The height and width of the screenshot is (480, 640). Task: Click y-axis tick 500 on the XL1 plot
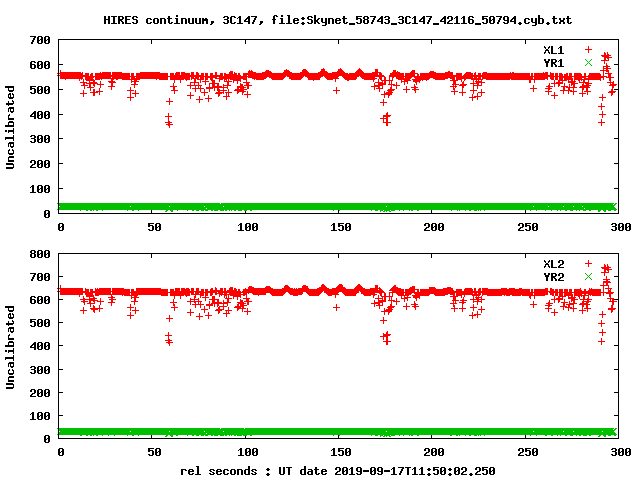[x=40, y=90]
